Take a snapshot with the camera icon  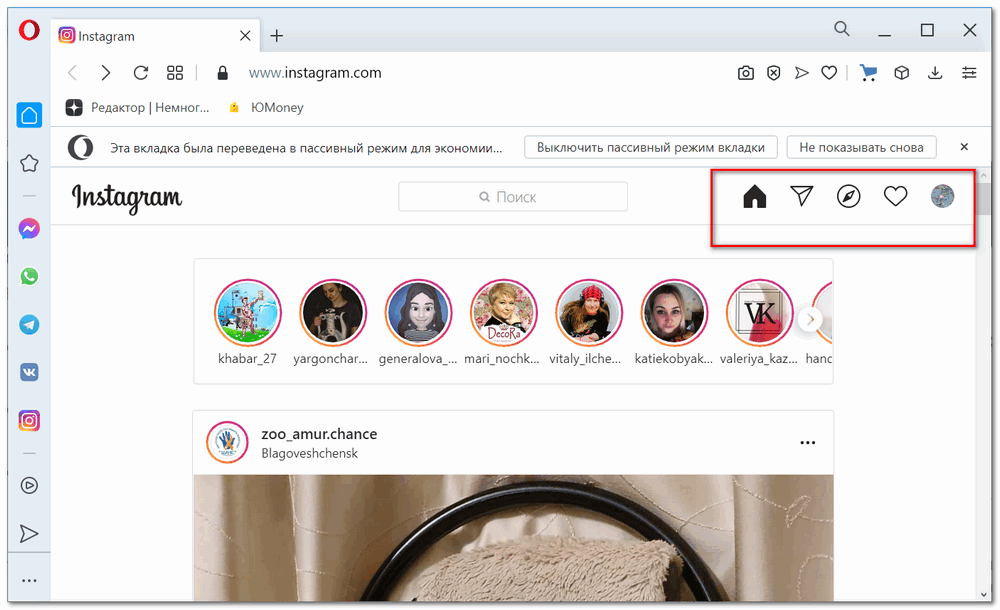click(x=746, y=73)
